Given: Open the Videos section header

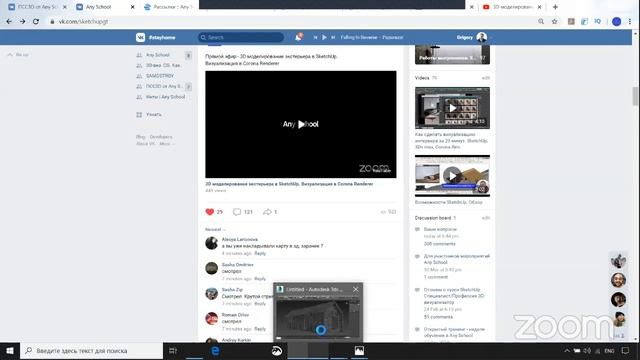Looking at the screenshot, I should [x=422, y=78].
